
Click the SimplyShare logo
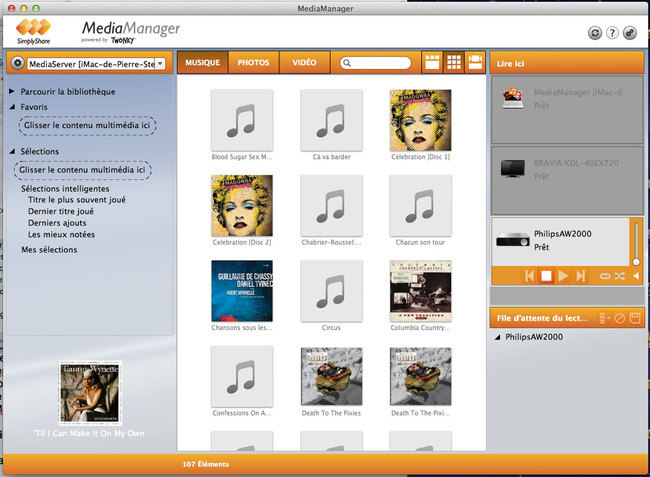pyautogui.click(x=34, y=31)
